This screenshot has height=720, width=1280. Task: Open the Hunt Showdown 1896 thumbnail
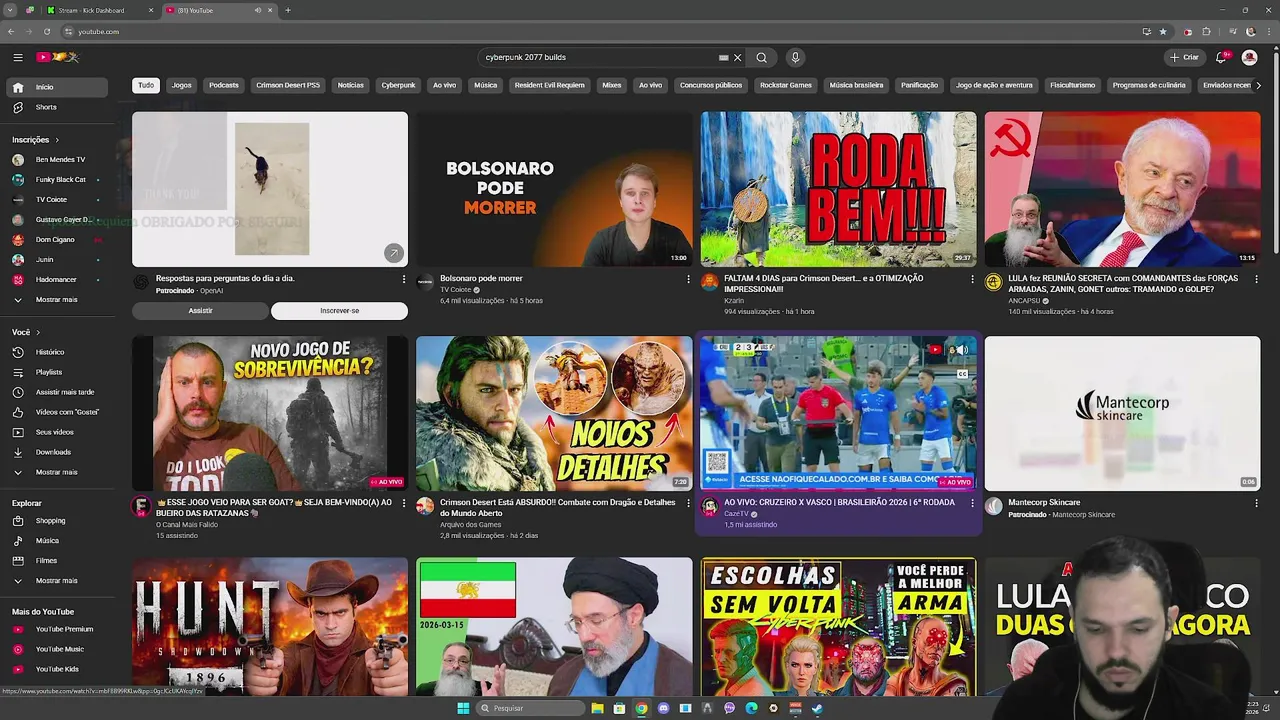(270, 626)
